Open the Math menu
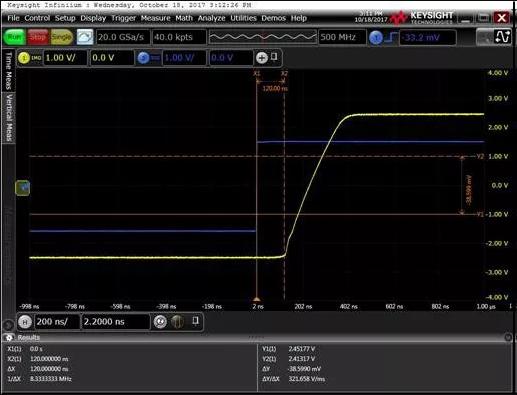Image resolution: width=517 pixels, height=395 pixels. [184, 18]
